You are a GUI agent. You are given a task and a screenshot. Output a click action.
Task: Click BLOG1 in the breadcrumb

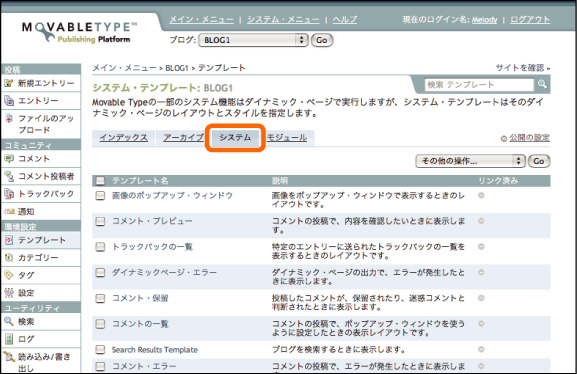click(x=177, y=68)
